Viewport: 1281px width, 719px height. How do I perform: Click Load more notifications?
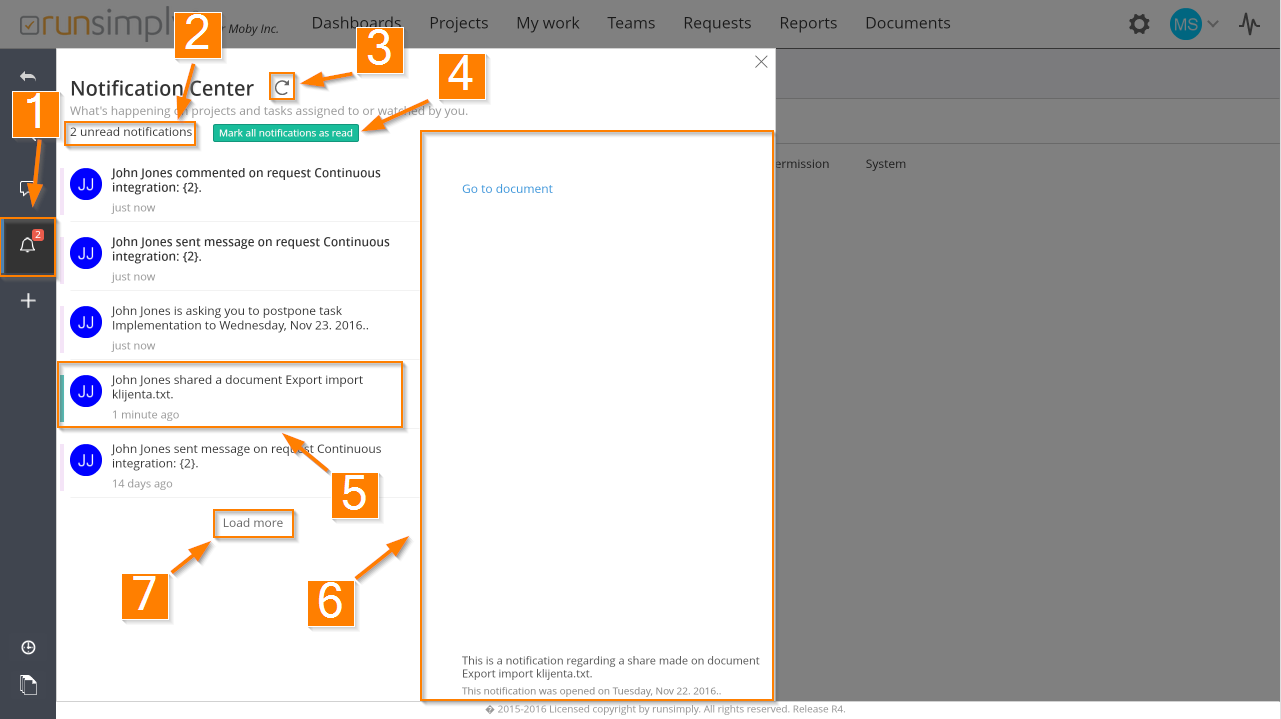253,523
